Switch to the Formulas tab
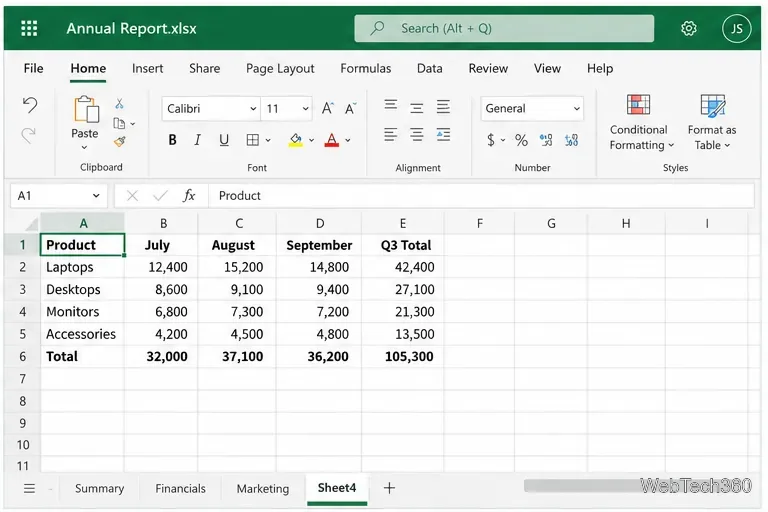This screenshot has height=512, width=768. coord(365,68)
